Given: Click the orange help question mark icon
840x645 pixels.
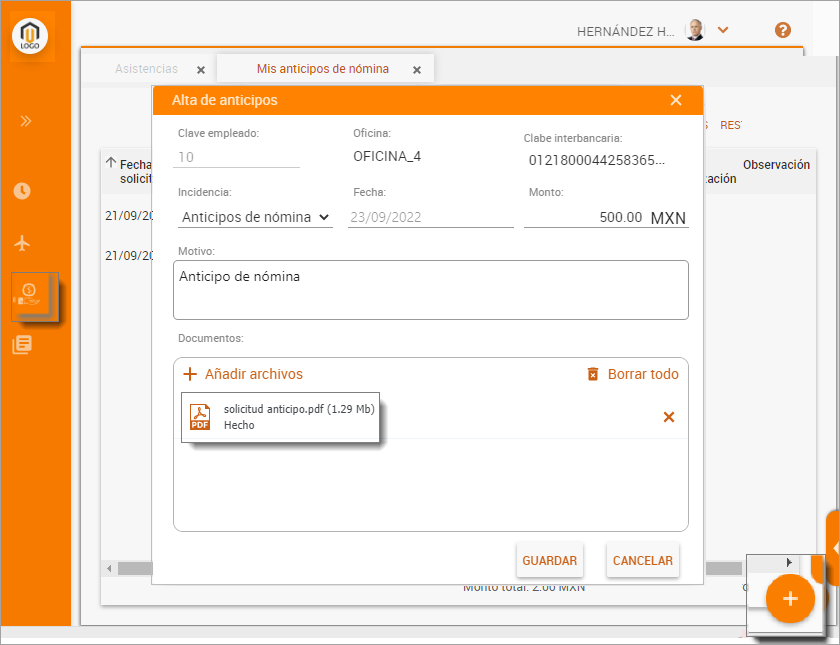Looking at the screenshot, I should pos(783,30).
